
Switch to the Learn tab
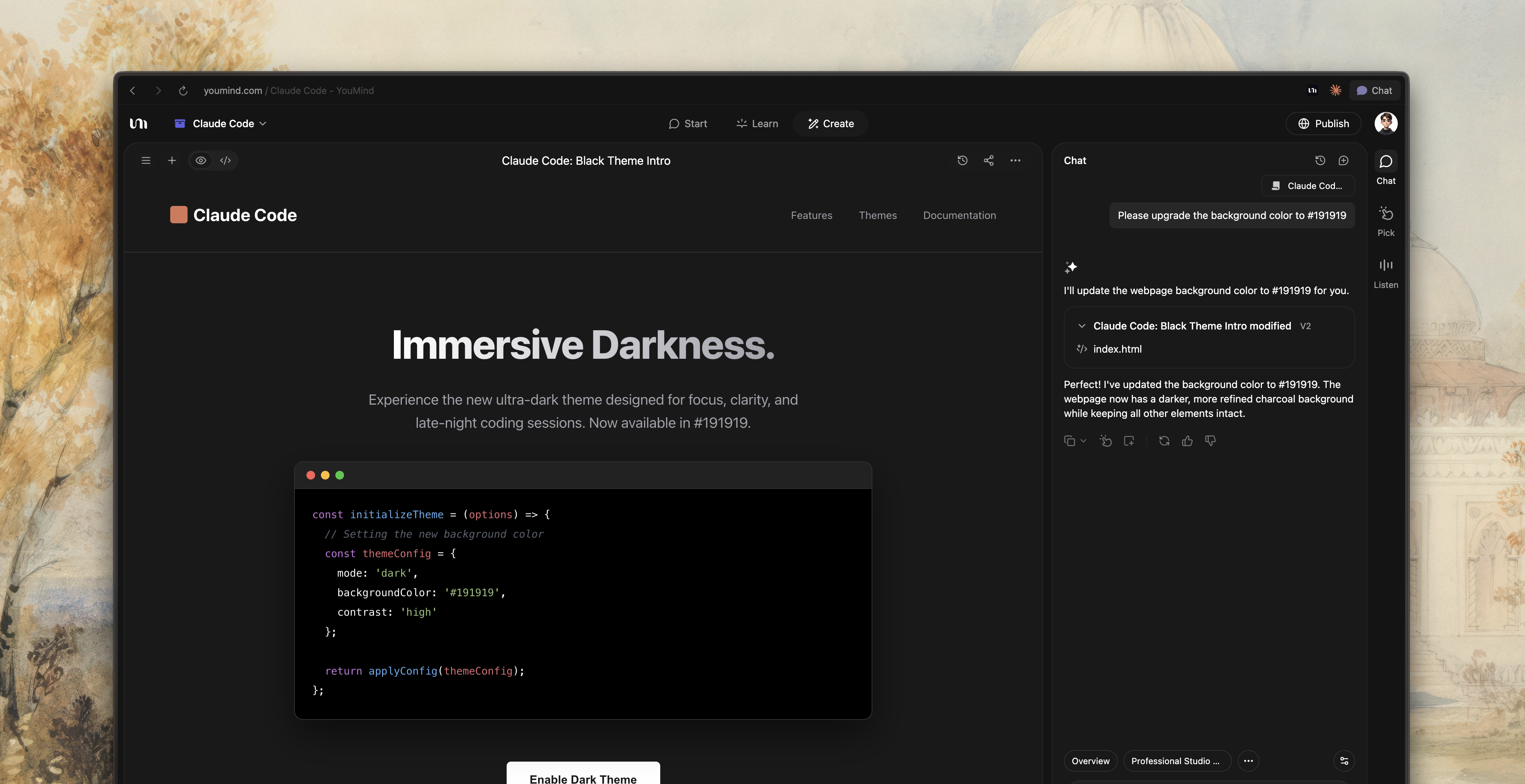click(757, 124)
